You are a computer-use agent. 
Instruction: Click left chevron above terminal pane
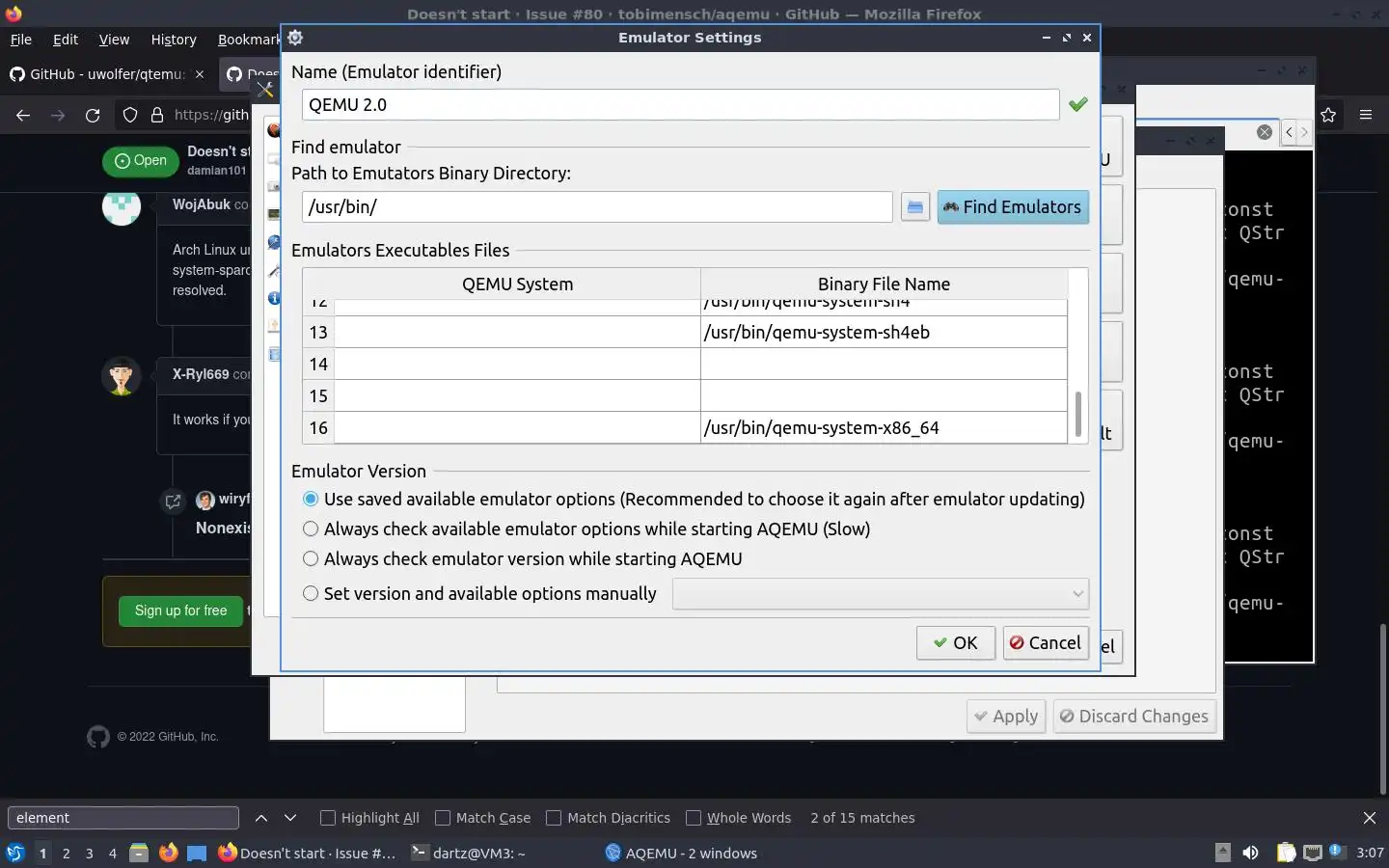click(x=1289, y=132)
